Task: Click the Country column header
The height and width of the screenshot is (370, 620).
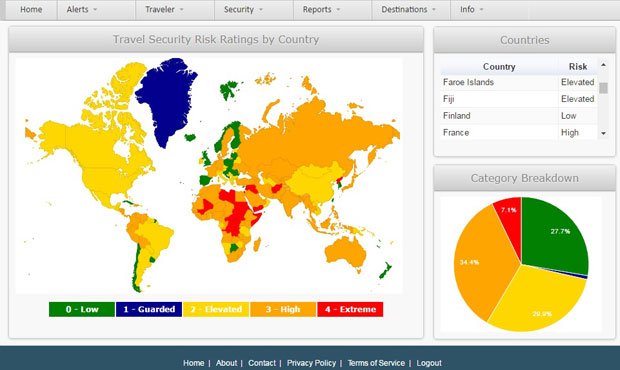Action: click(499, 66)
